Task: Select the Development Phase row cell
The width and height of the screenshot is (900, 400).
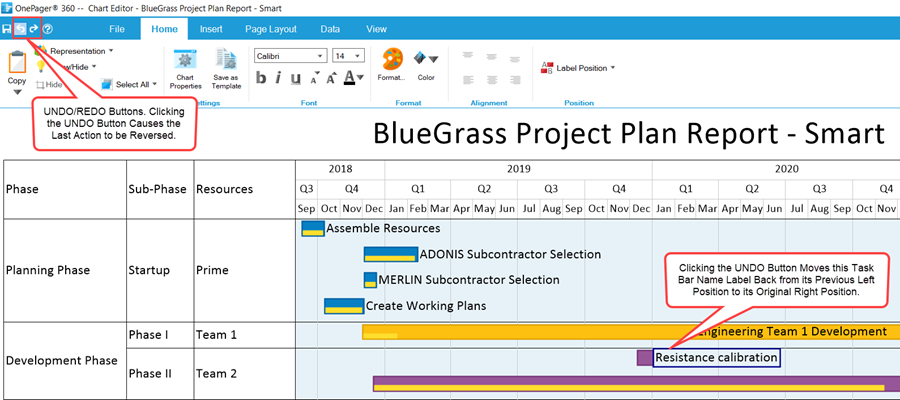Action: (x=65, y=361)
